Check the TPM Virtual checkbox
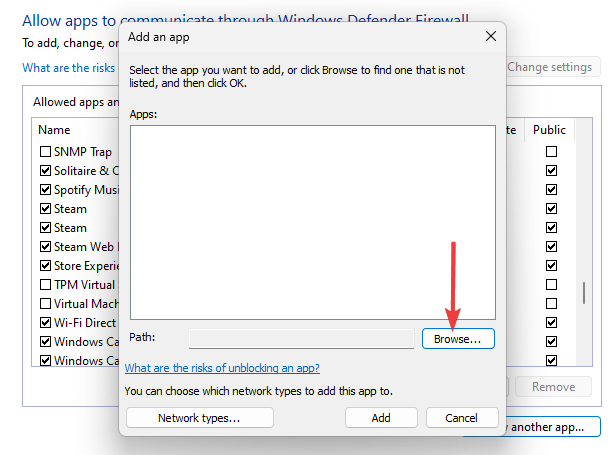The image size is (611, 455). click(45, 285)
